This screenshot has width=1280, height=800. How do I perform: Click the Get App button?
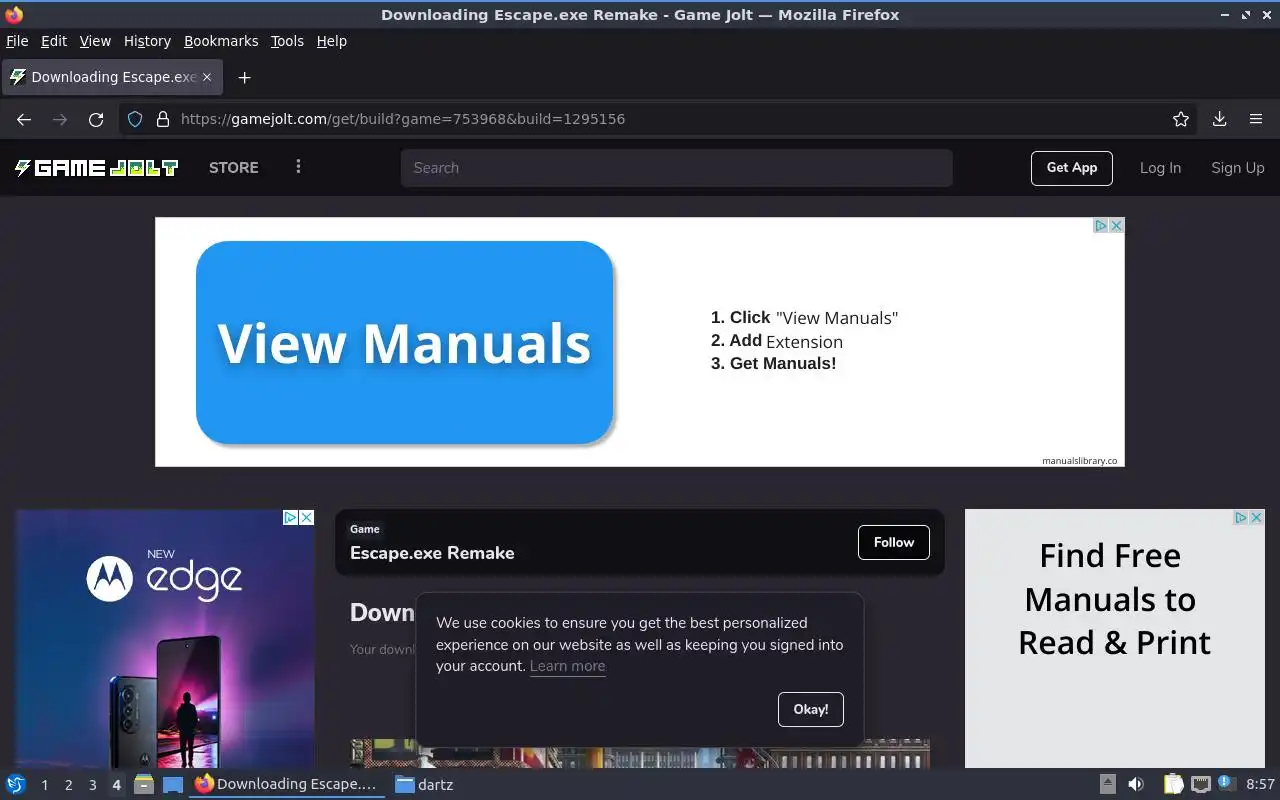pos(1071,168)
